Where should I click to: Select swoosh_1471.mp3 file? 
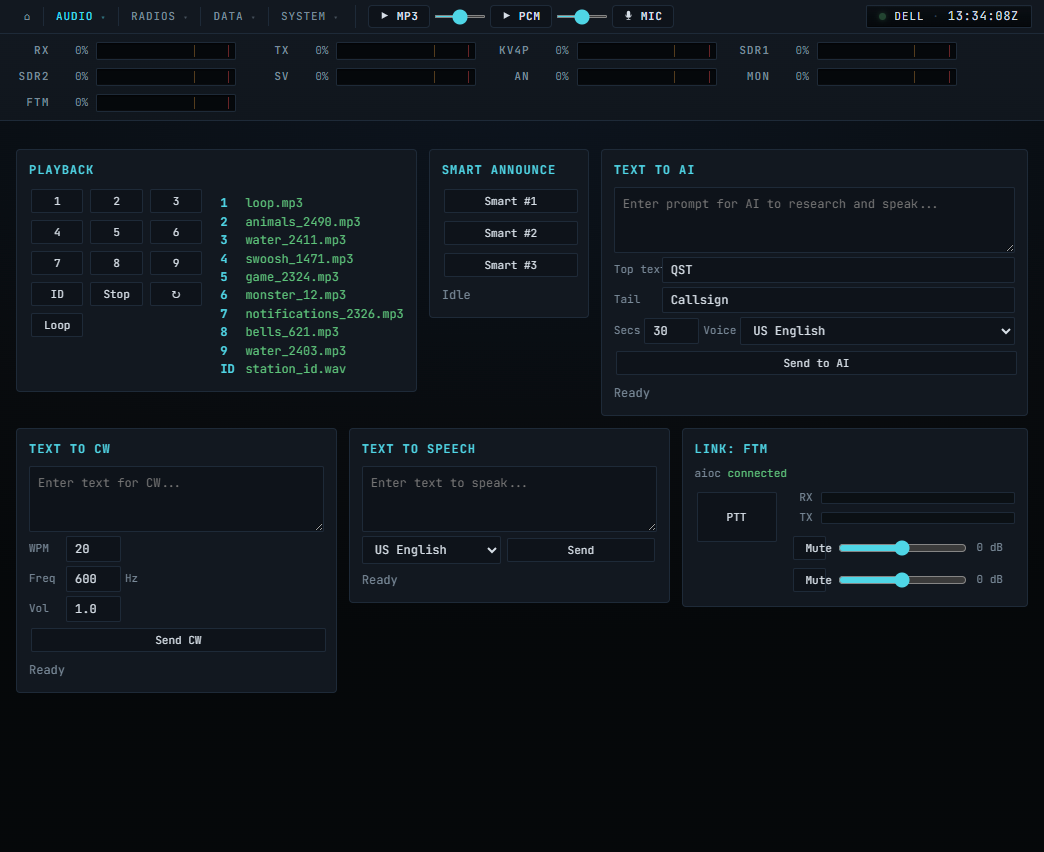pyautogui.click(x=299, y=258)
